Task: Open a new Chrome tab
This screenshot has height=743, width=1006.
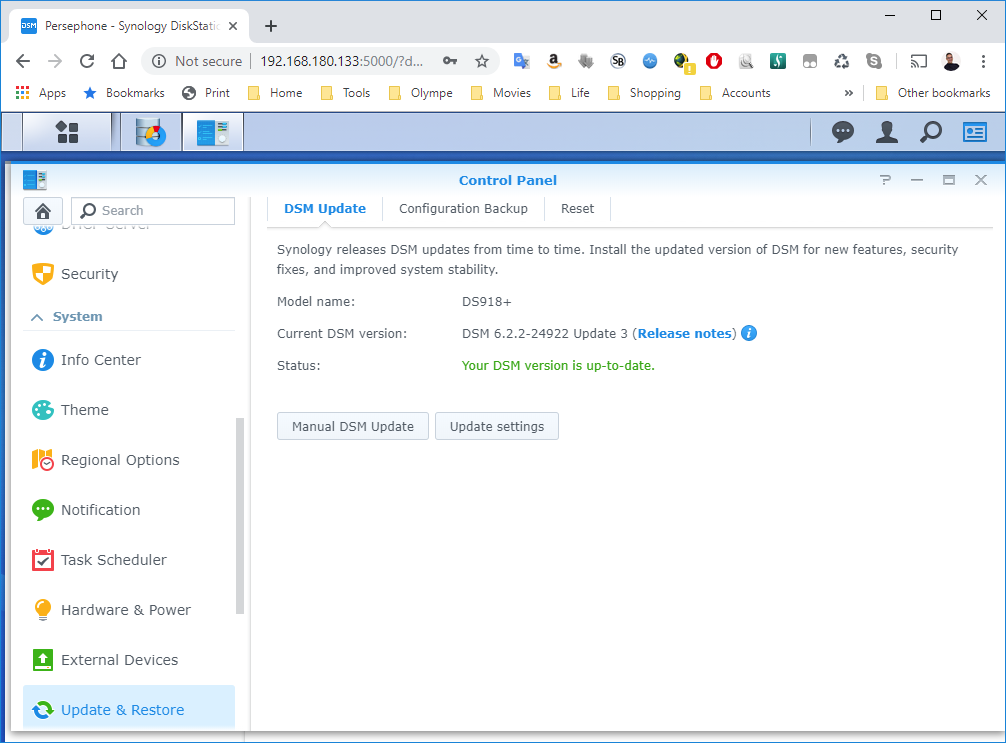Action: [x=271, y=26]
